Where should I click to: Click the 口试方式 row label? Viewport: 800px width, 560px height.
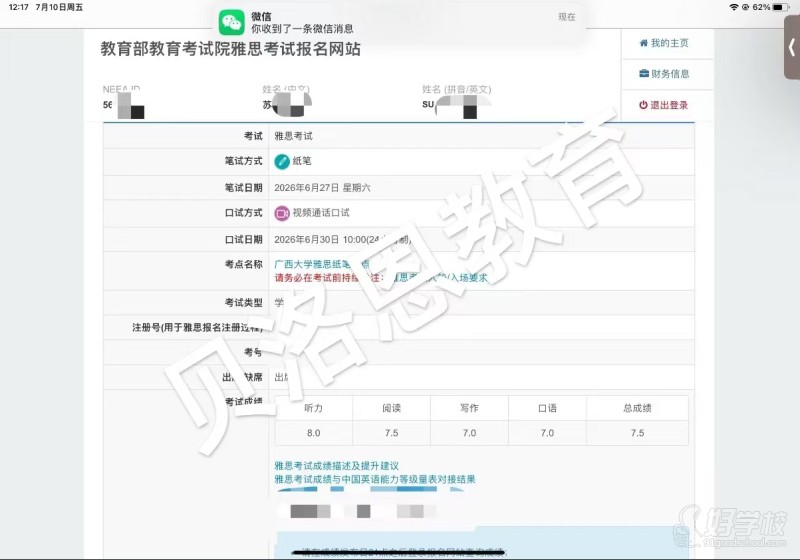point(243,213)
